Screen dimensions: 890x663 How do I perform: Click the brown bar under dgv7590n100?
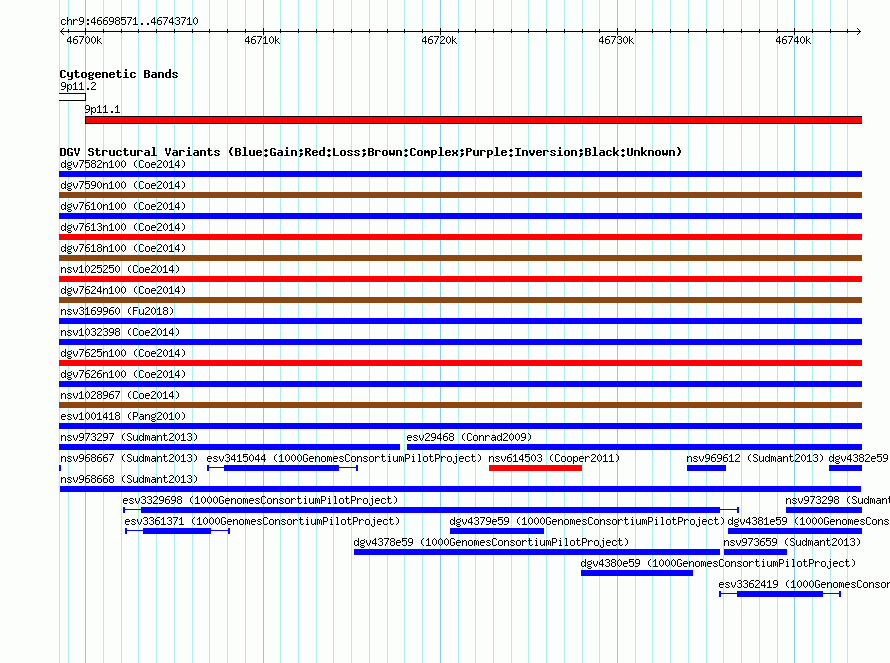click(x=460, y=195)
